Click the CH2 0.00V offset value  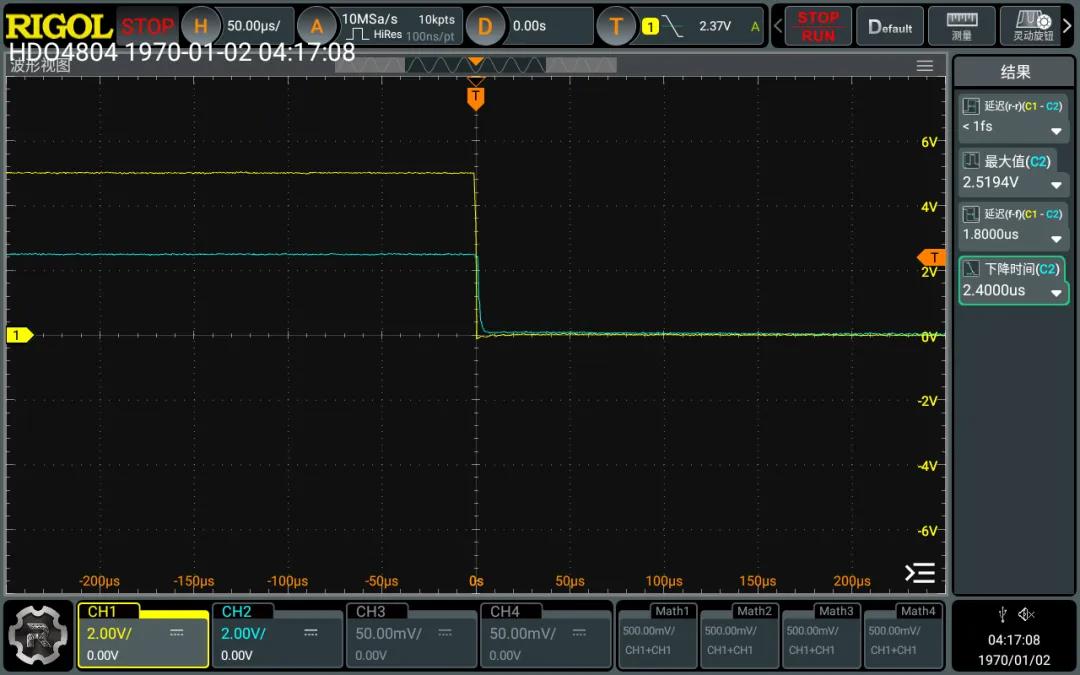click(x=236, y=655)
